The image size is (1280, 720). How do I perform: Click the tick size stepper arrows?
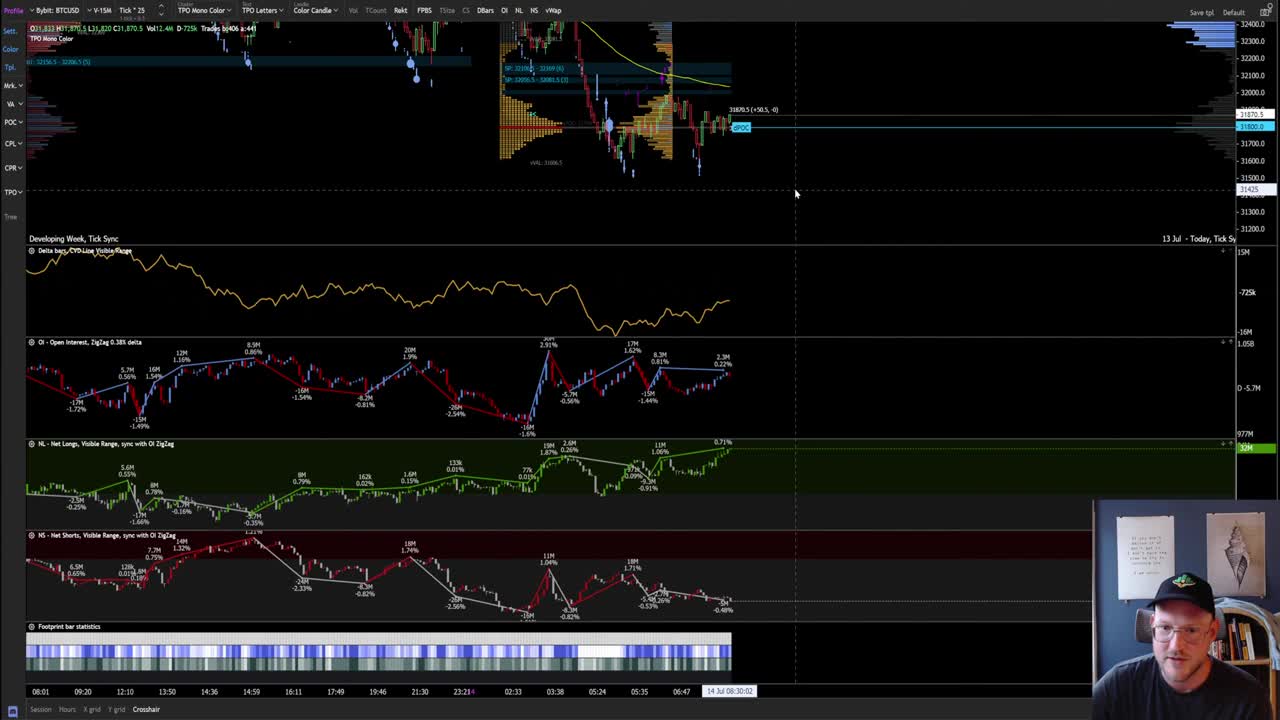[x=160, y=10]
